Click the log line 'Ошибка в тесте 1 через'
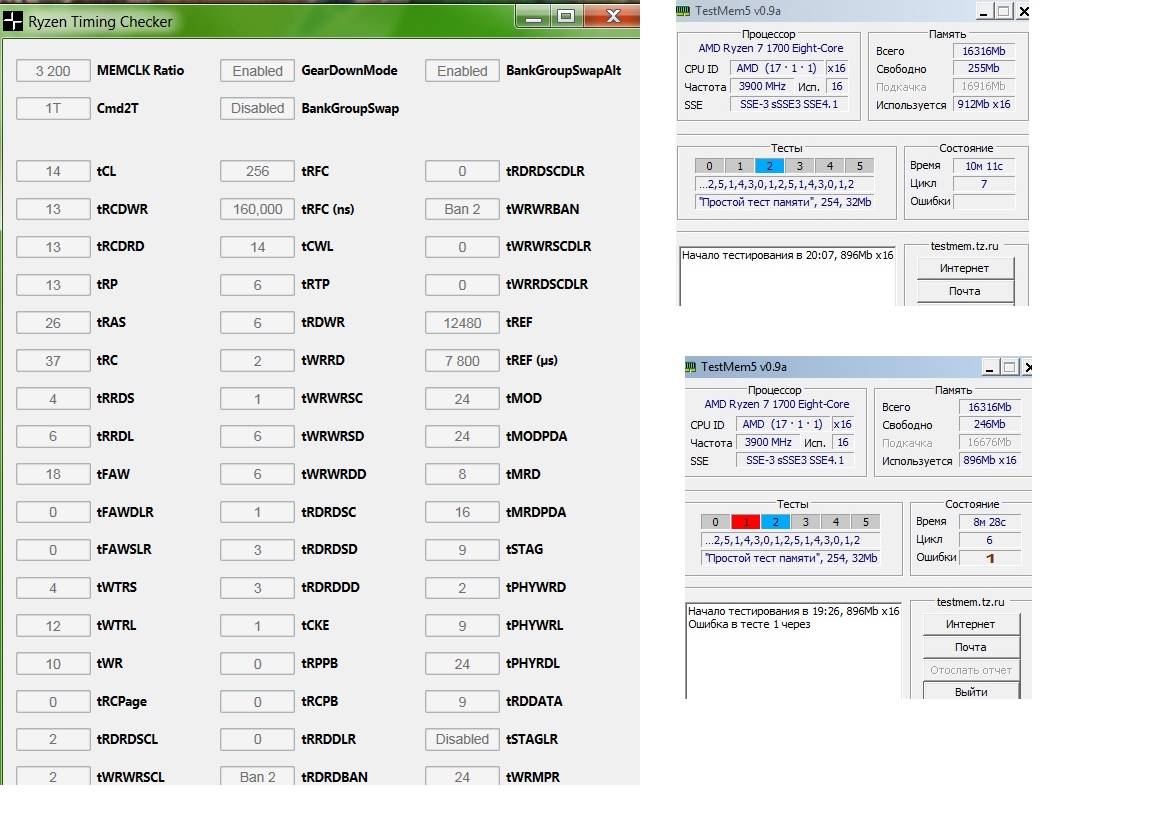This screenshot has width=1175, height=817. pos(749,624)
